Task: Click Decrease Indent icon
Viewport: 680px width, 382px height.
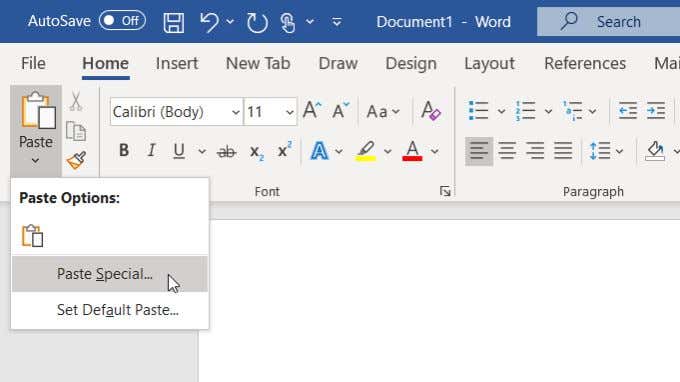Action: pos(628,111)
